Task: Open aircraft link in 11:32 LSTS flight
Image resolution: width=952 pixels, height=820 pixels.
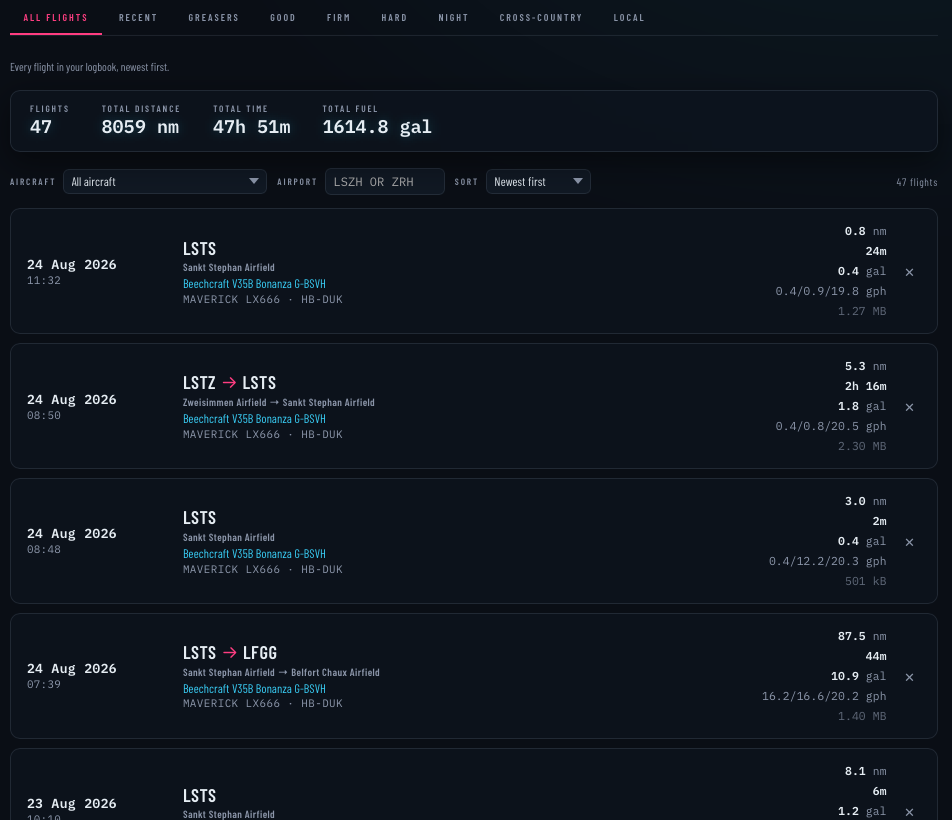Action: click(254, 283)
